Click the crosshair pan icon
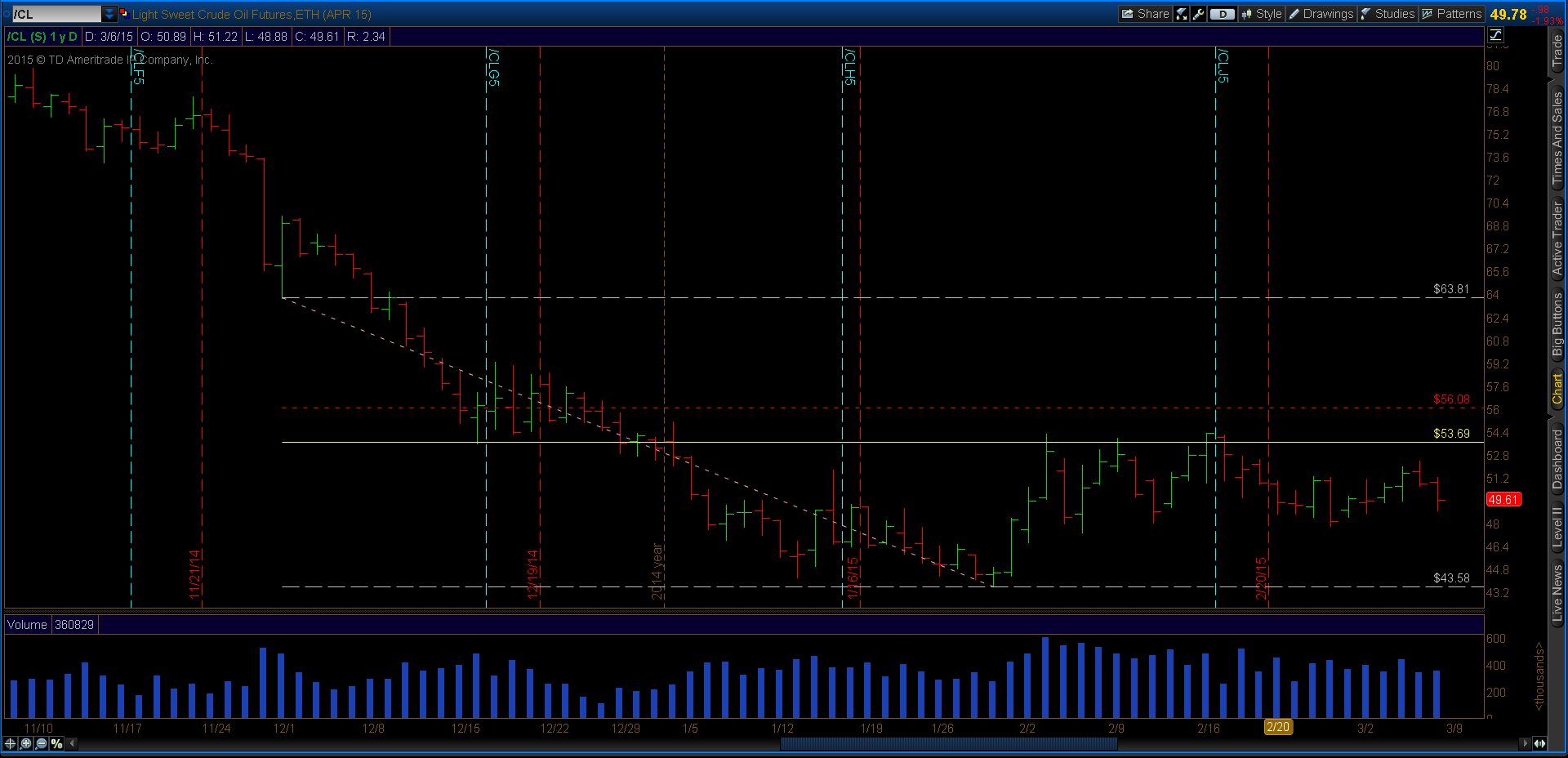This screenshot has height=758, width=1568. coord(10,743)
